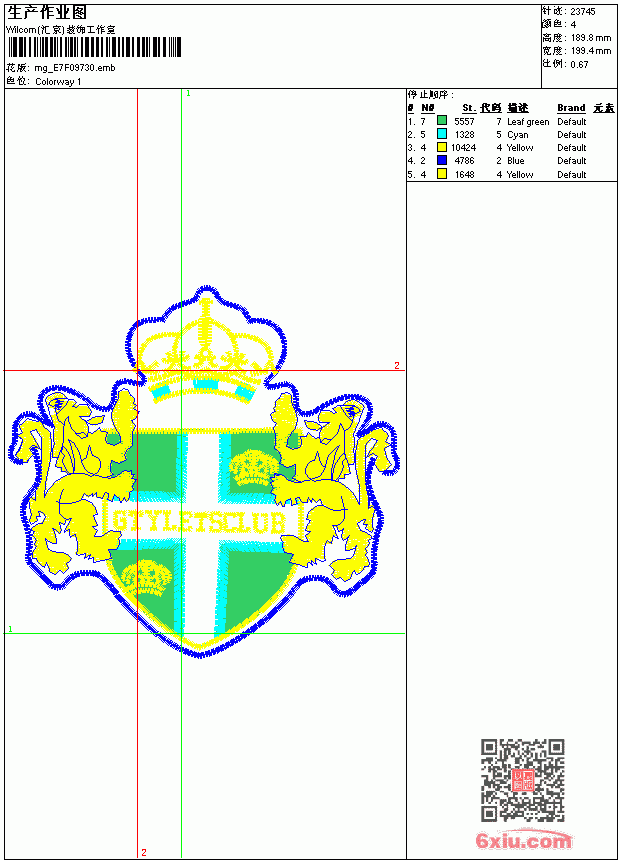Click the Blue color swatch
The width and height of the screenshot is (620, 860).
[442, 160]
